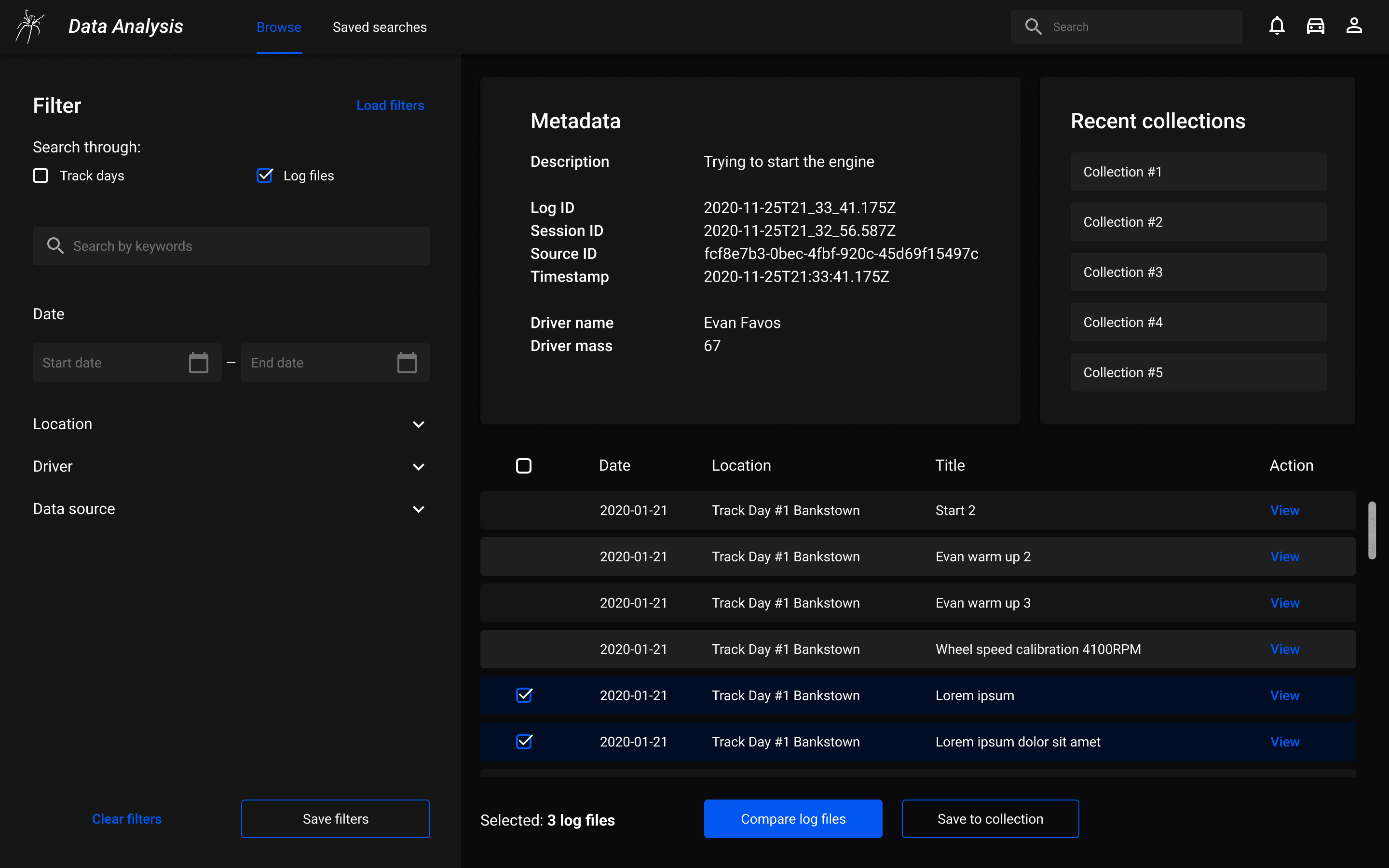Expand the Data source filter chevron
Image resolution: width=1389 pixels, height=868 pixels.
click(419, 509)
